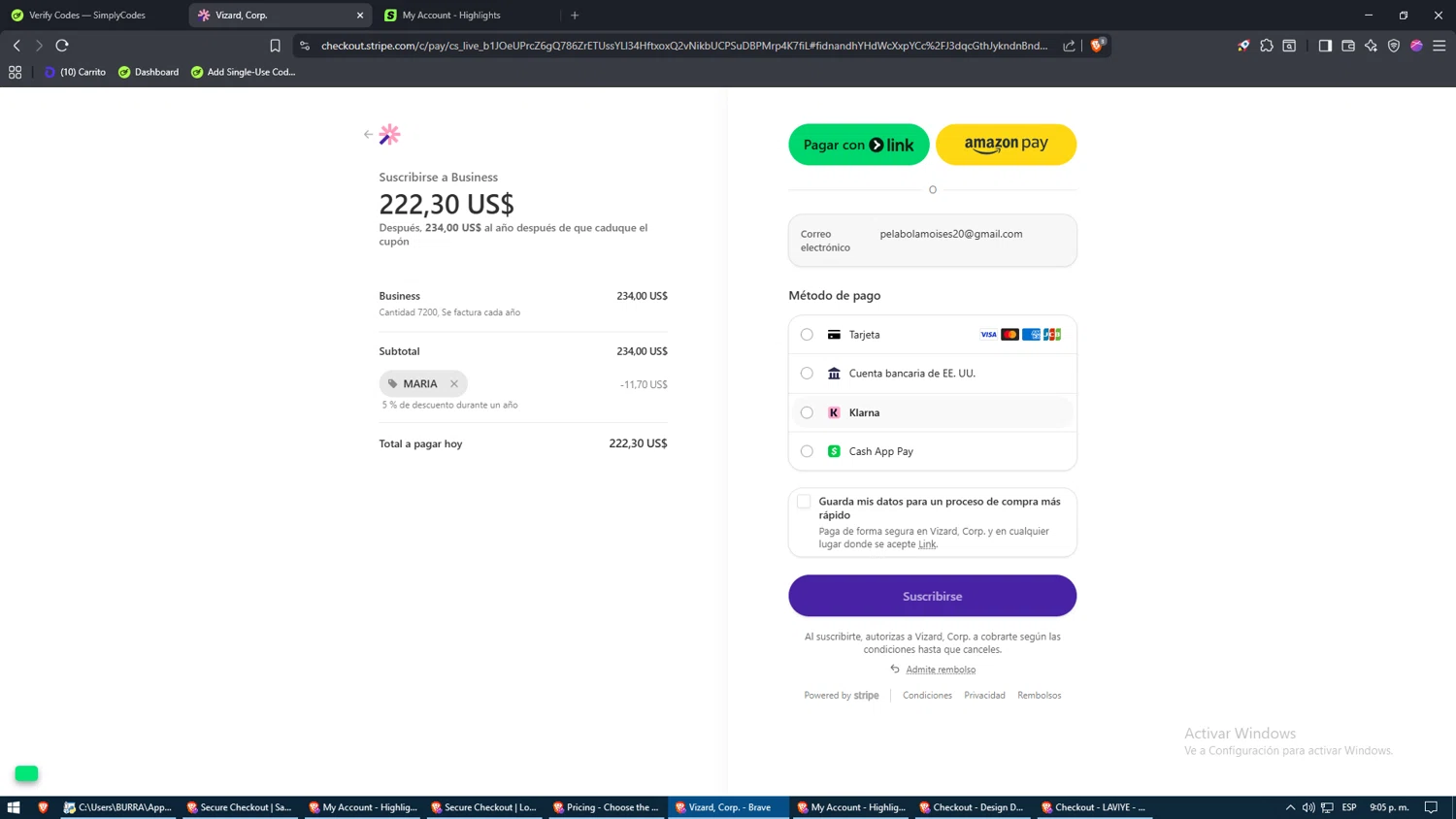1456x819 pixels.
Task: Toggle the browser sidebar panel
Action: (x=1325, y=46)
